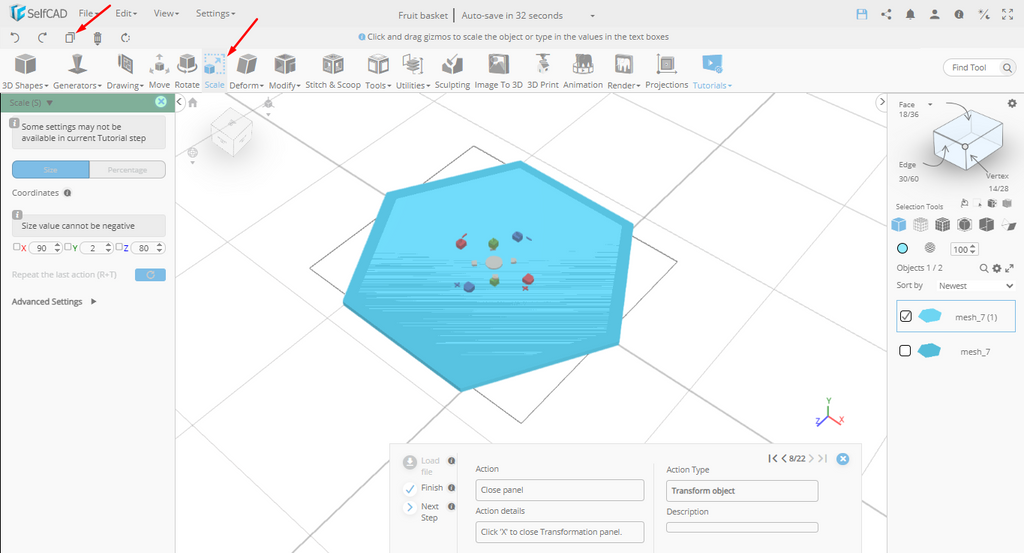Toggle the X coordinate checkbox
This screenshot has height=553, width=1024.
pyautogui.click(x=16, y=247)
